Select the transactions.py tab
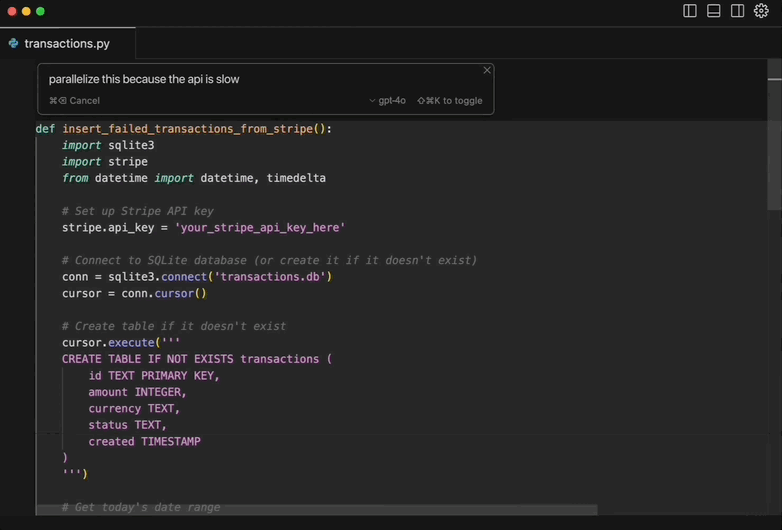This screenshot has width=782, height=530. tap(66, 44)
